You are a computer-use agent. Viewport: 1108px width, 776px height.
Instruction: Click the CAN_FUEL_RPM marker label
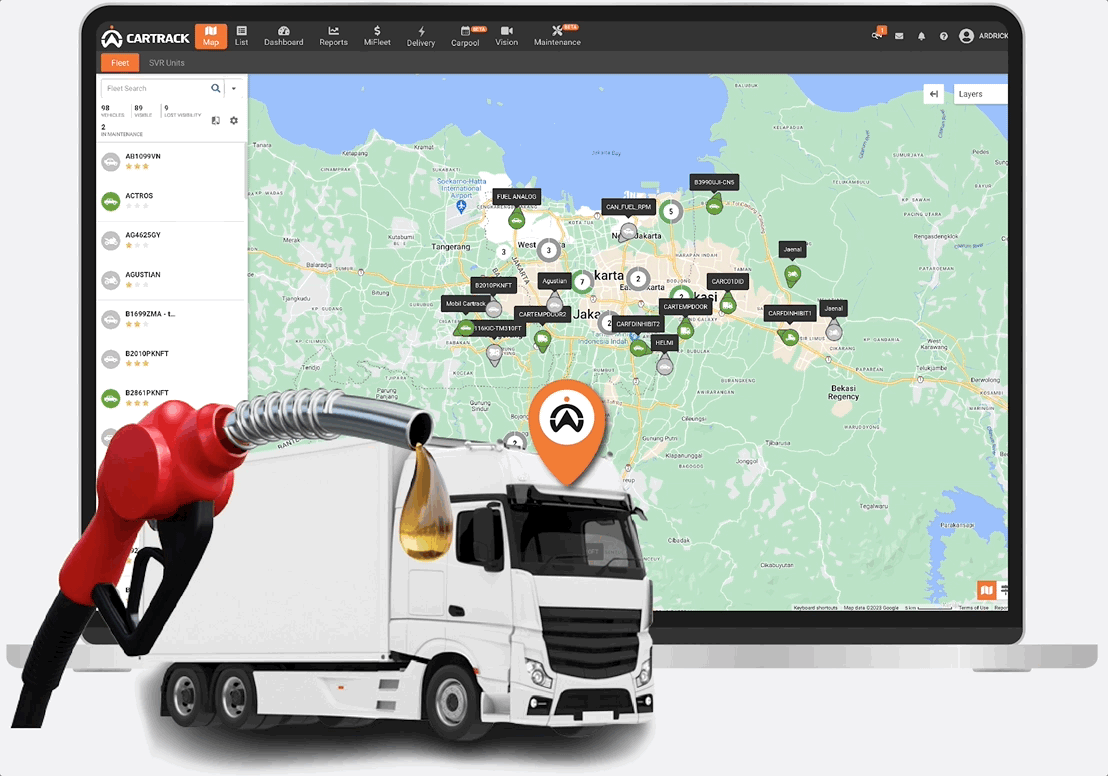628,207
